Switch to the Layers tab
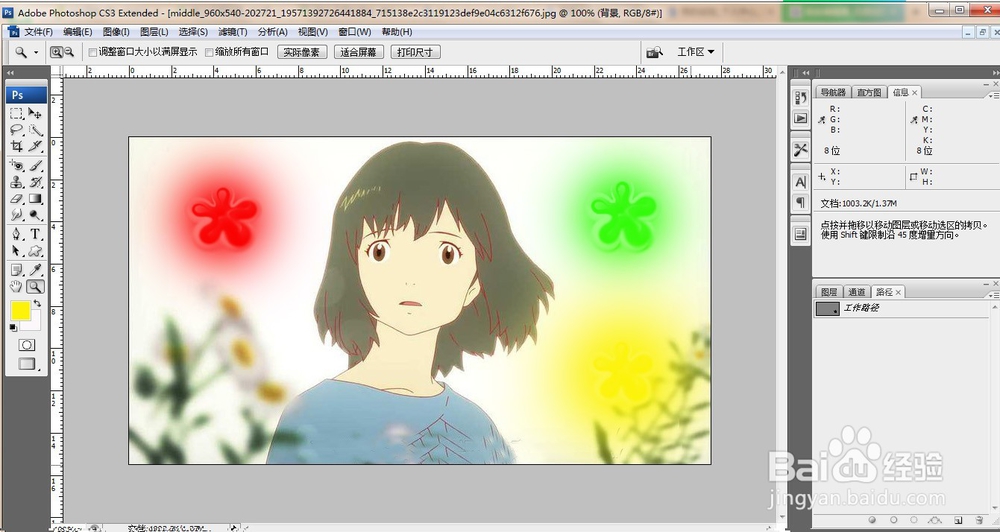 (829, 292)
